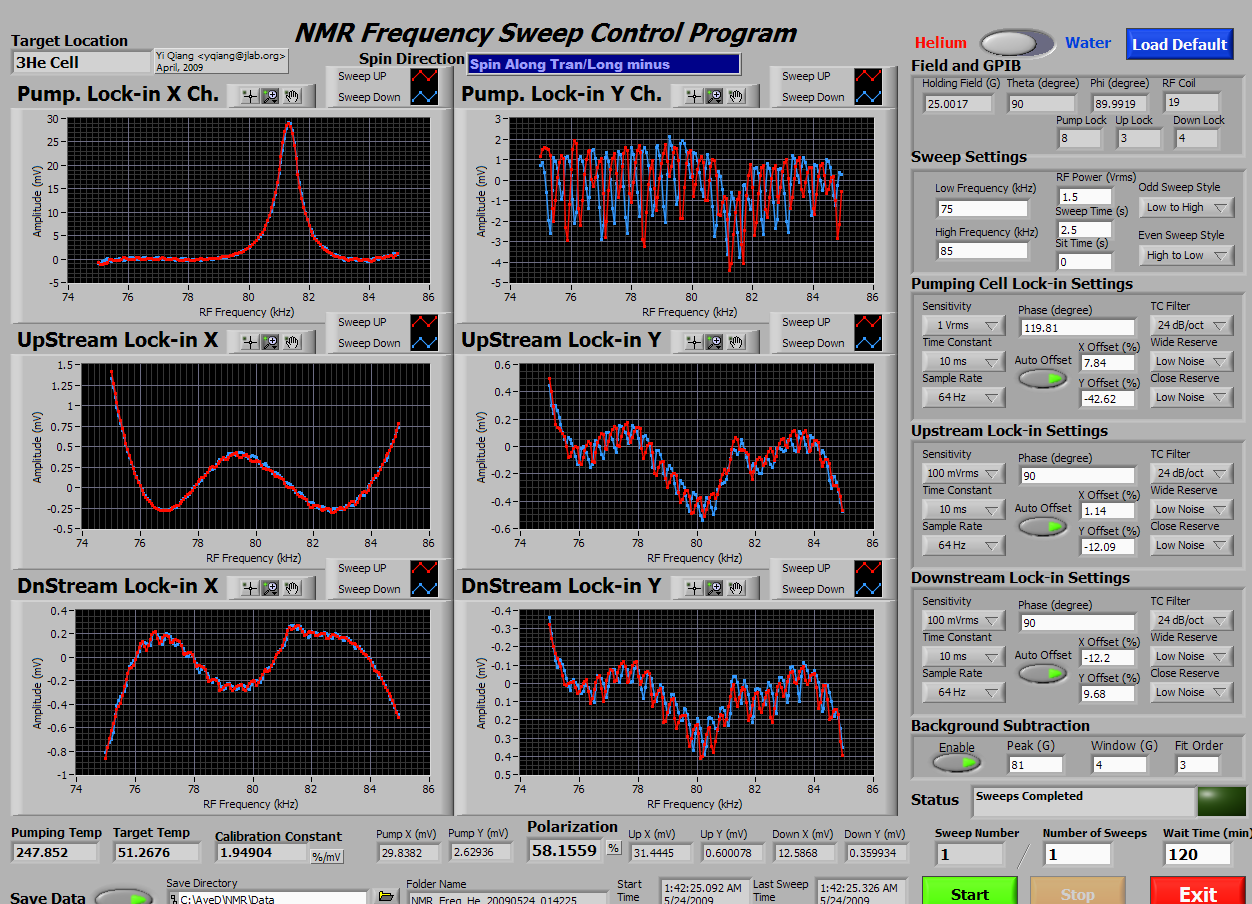Select pan hand tool on UpStream Lock-in X graph
Image resolution: width=1252 pixels, height=904 pixels.
(293, 342)
